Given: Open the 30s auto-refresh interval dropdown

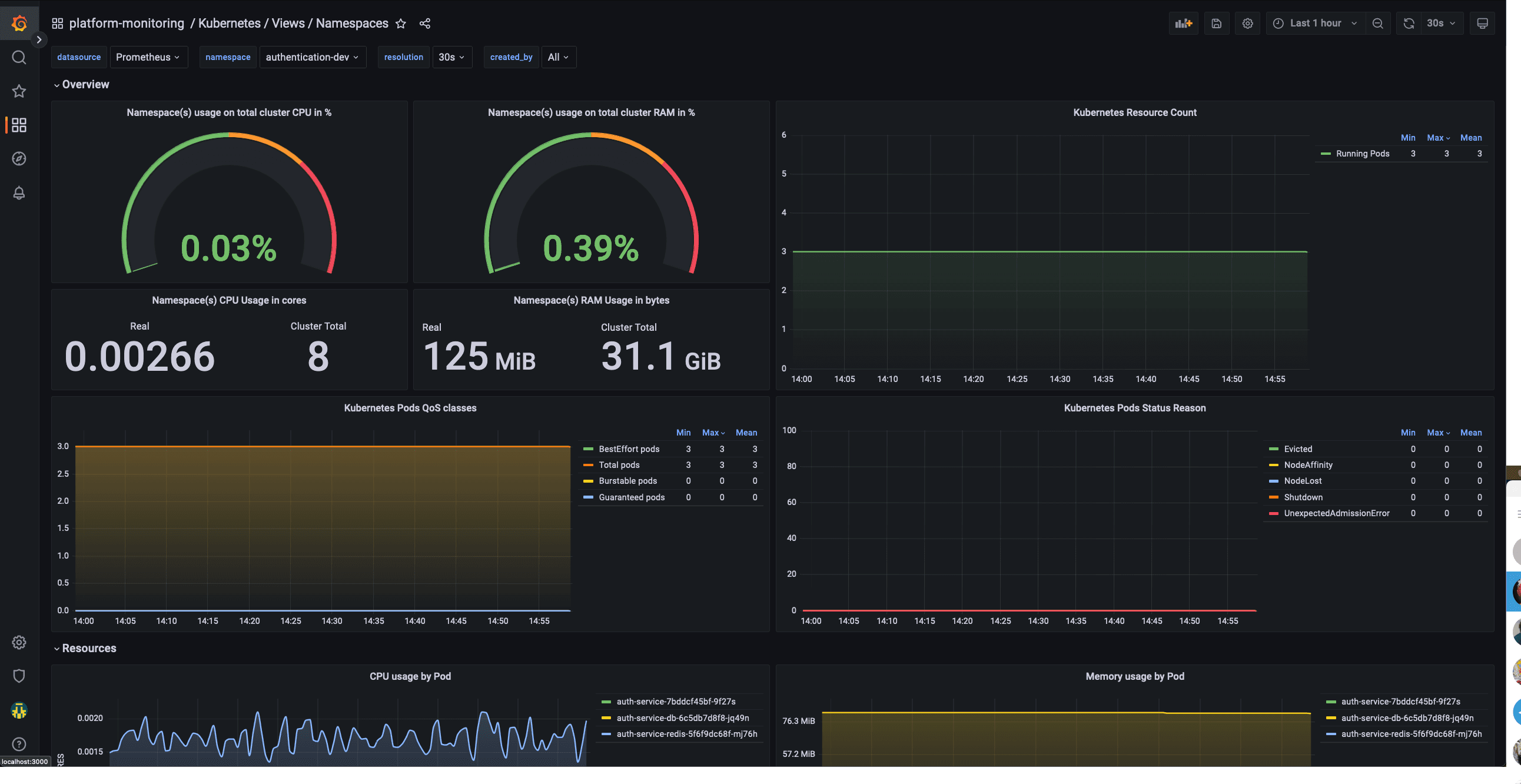Looking at the screenshot, I should click(x=1439, y=23).
